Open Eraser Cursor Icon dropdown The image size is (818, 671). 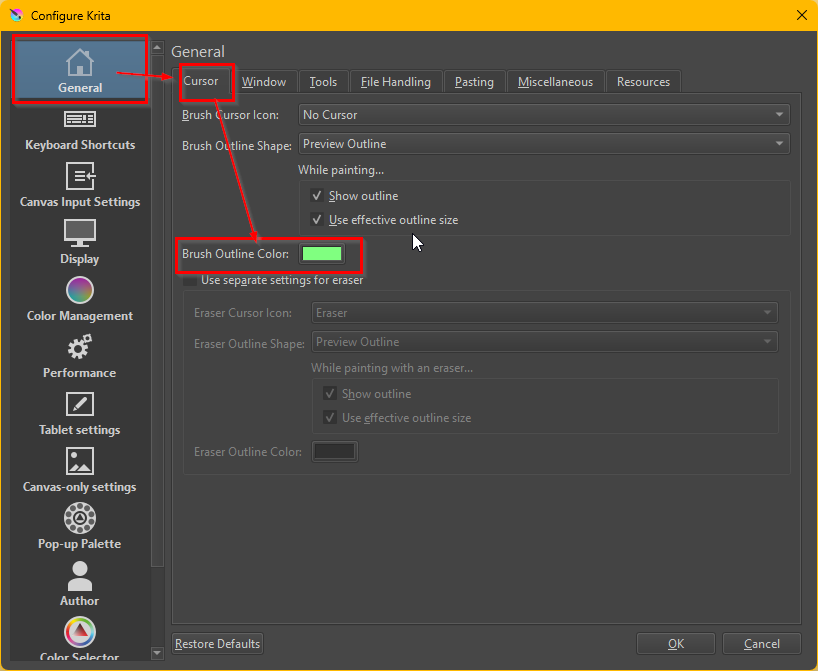point(545,313)
